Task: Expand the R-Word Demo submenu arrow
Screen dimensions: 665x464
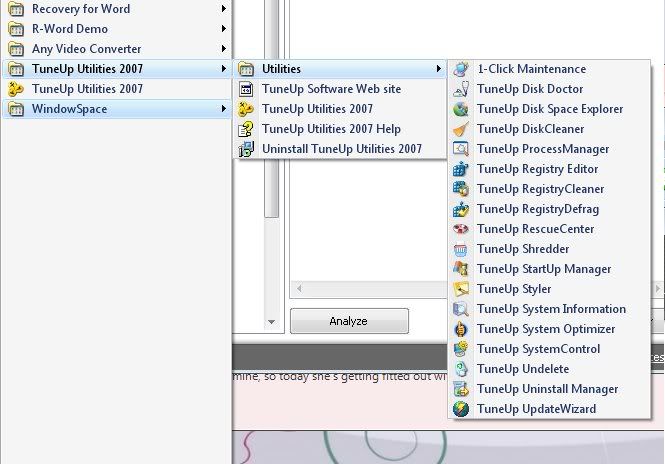Action: (x=224, y=28)
